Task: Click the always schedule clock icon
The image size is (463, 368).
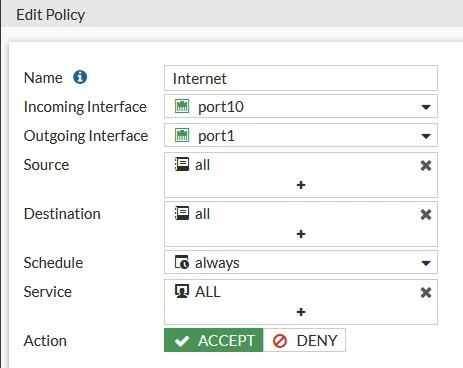Action: click(182, 262)
